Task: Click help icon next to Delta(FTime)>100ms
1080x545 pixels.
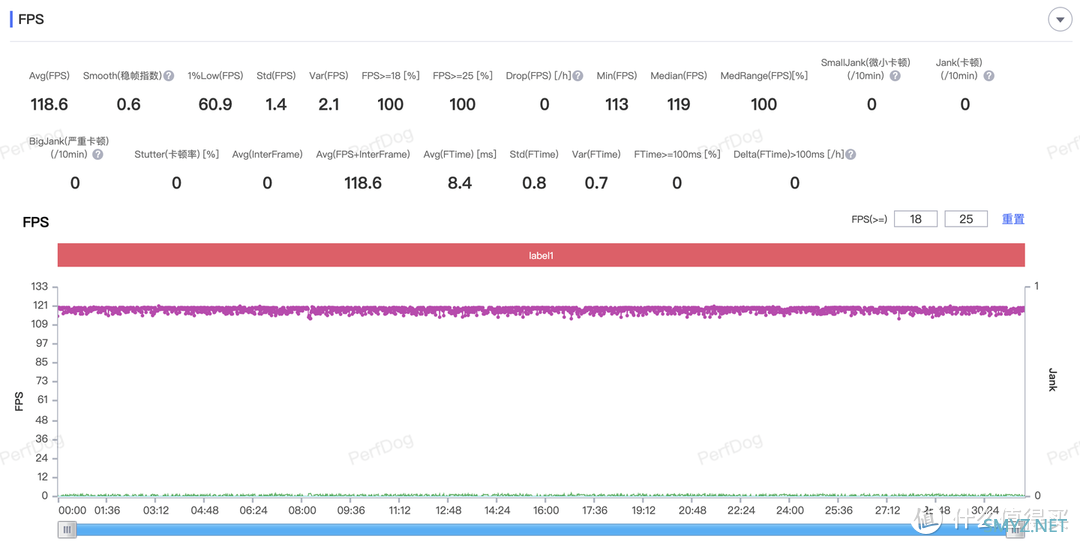Action: tap(851, 155)
